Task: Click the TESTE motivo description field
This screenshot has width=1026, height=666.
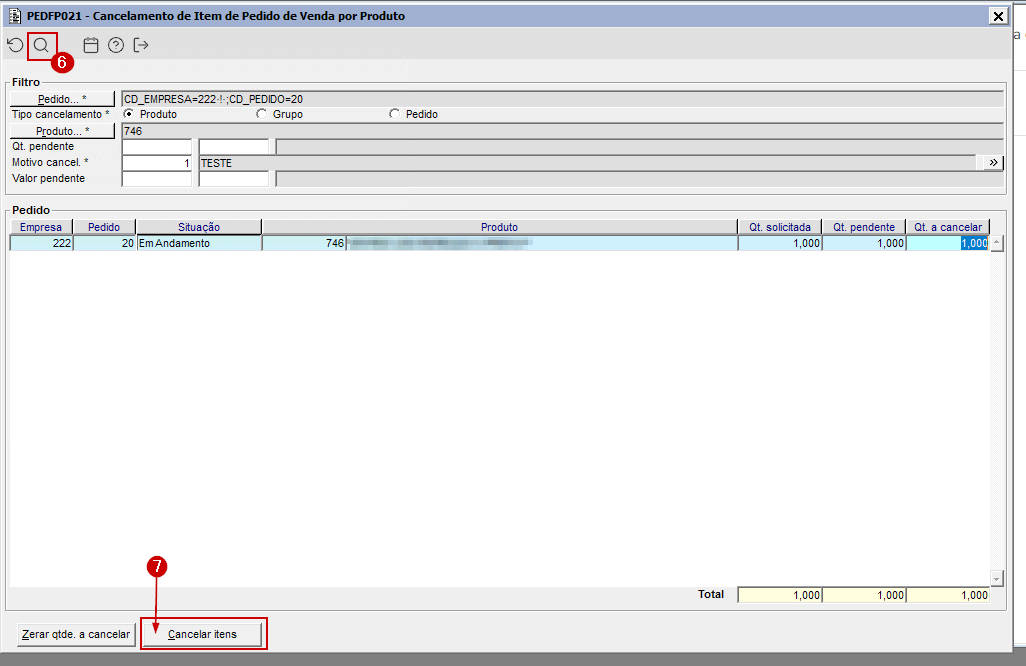Action: click(587, 163)
